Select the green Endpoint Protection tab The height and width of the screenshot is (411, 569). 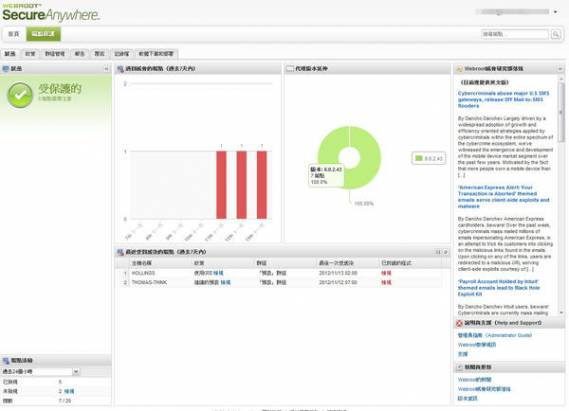pyautogui.click(x=43, y=34)
